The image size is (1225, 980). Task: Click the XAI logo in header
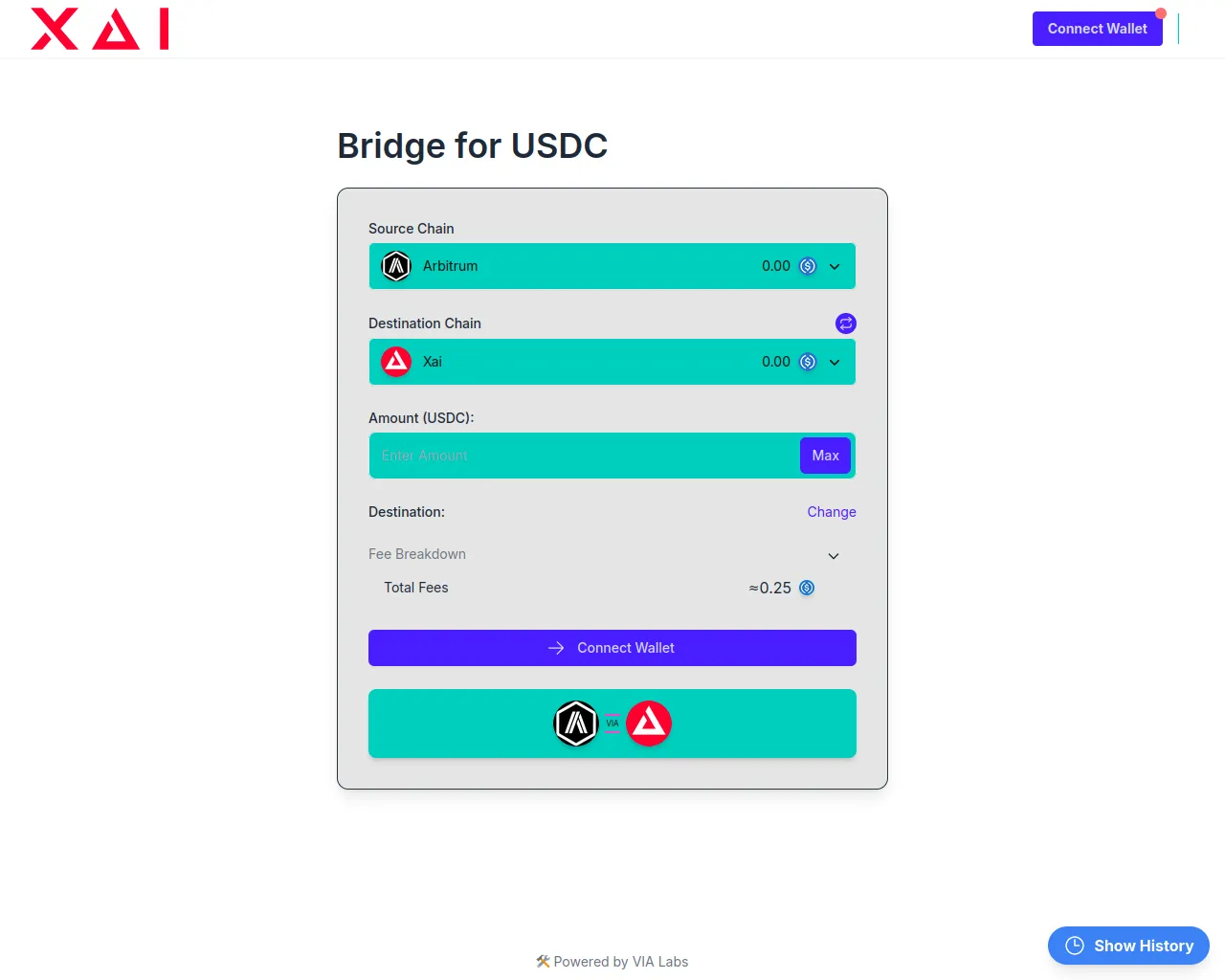100,29
